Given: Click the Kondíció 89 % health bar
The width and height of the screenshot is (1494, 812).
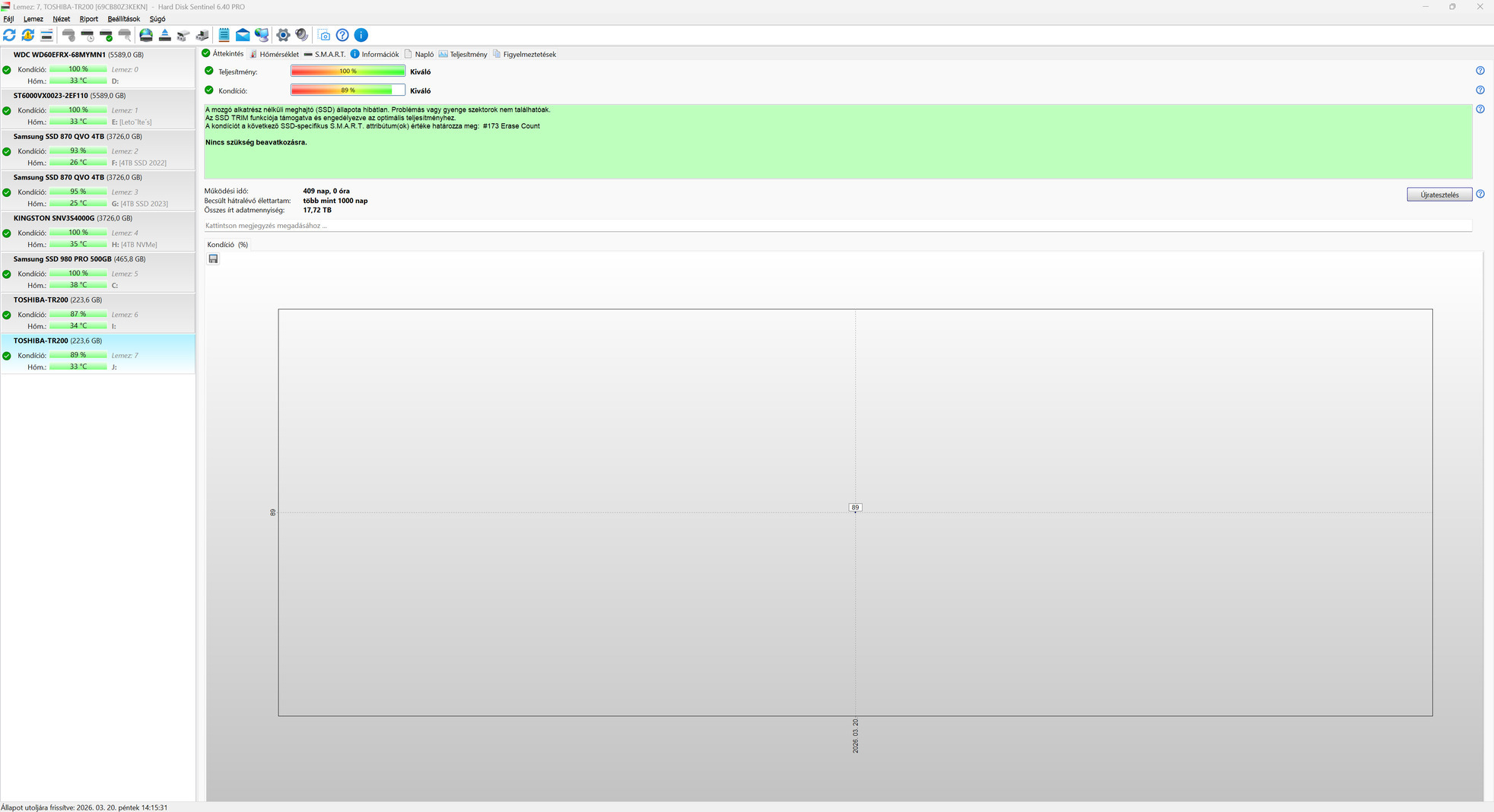Looking at the screenshot, I should tap(348, 90).
